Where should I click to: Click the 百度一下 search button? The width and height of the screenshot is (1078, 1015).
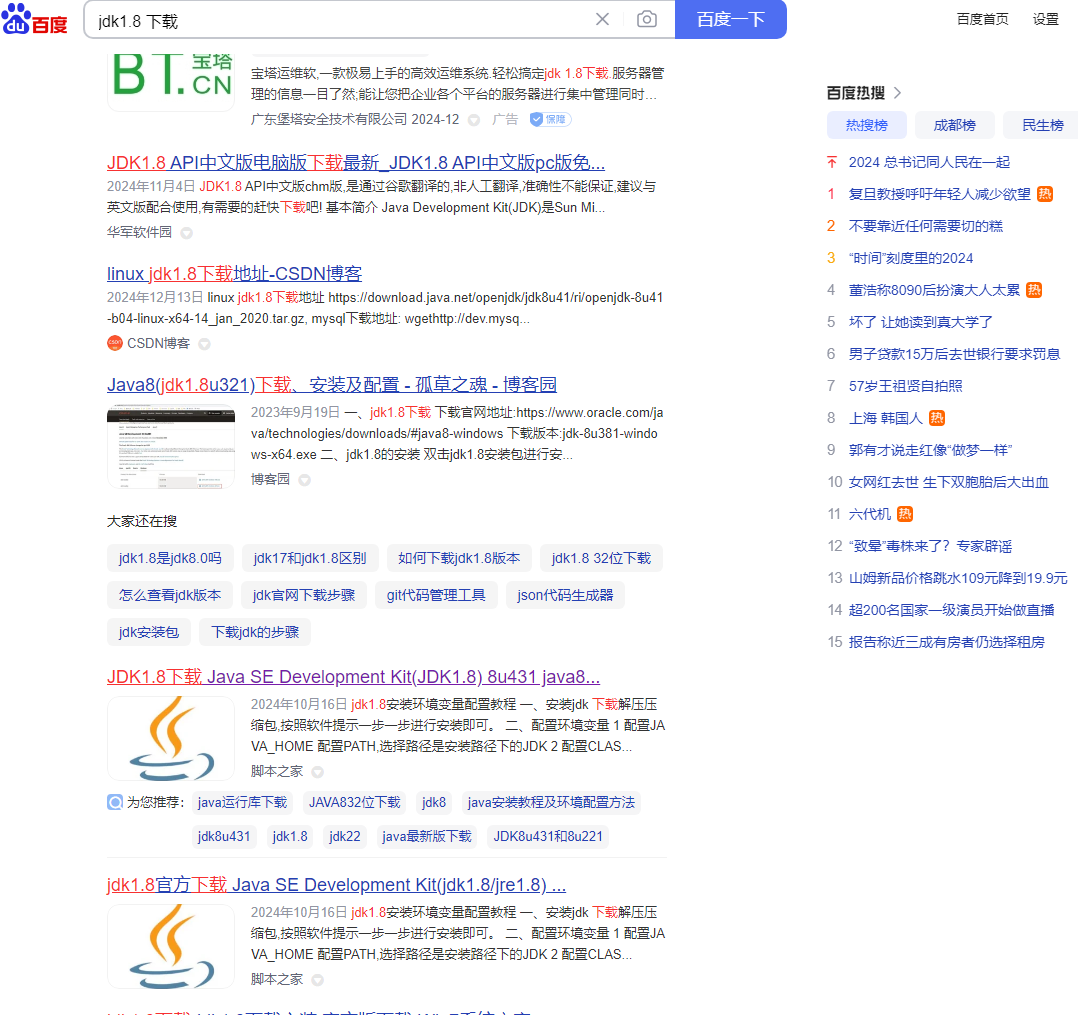[731, 19]
